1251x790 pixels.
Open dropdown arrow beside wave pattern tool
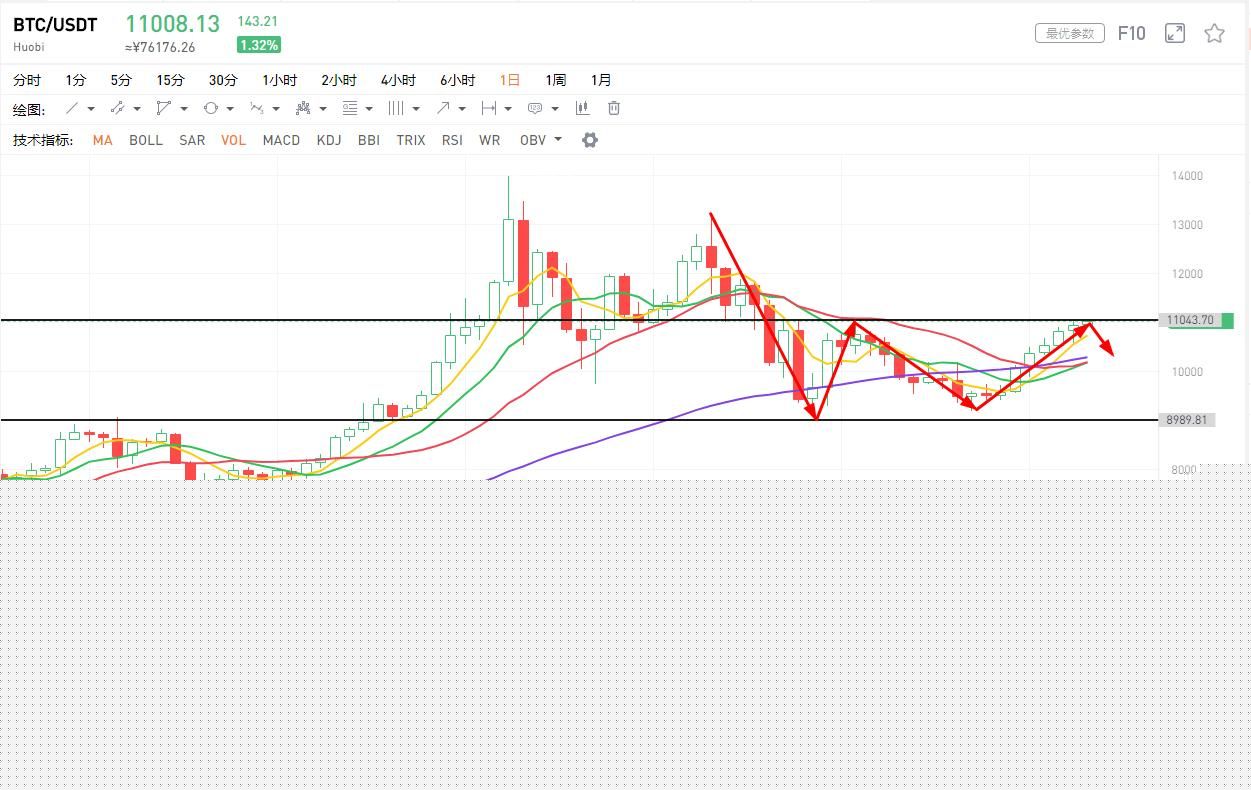[277, 109]
